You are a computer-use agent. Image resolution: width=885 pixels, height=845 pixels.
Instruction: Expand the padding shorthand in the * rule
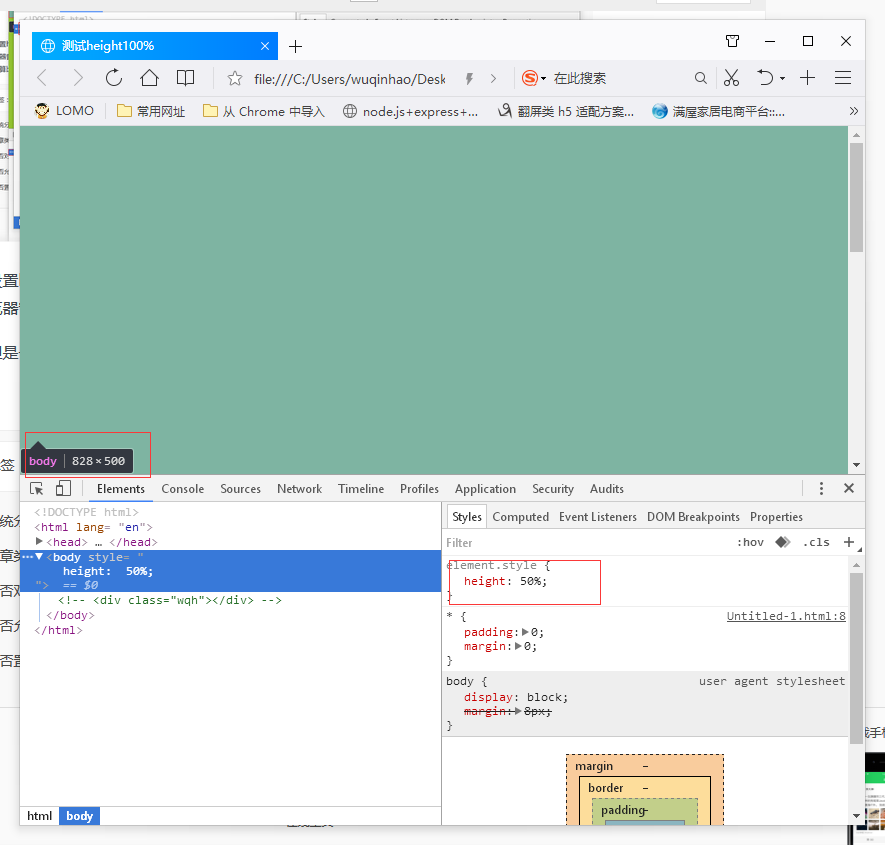pos(526,632)
